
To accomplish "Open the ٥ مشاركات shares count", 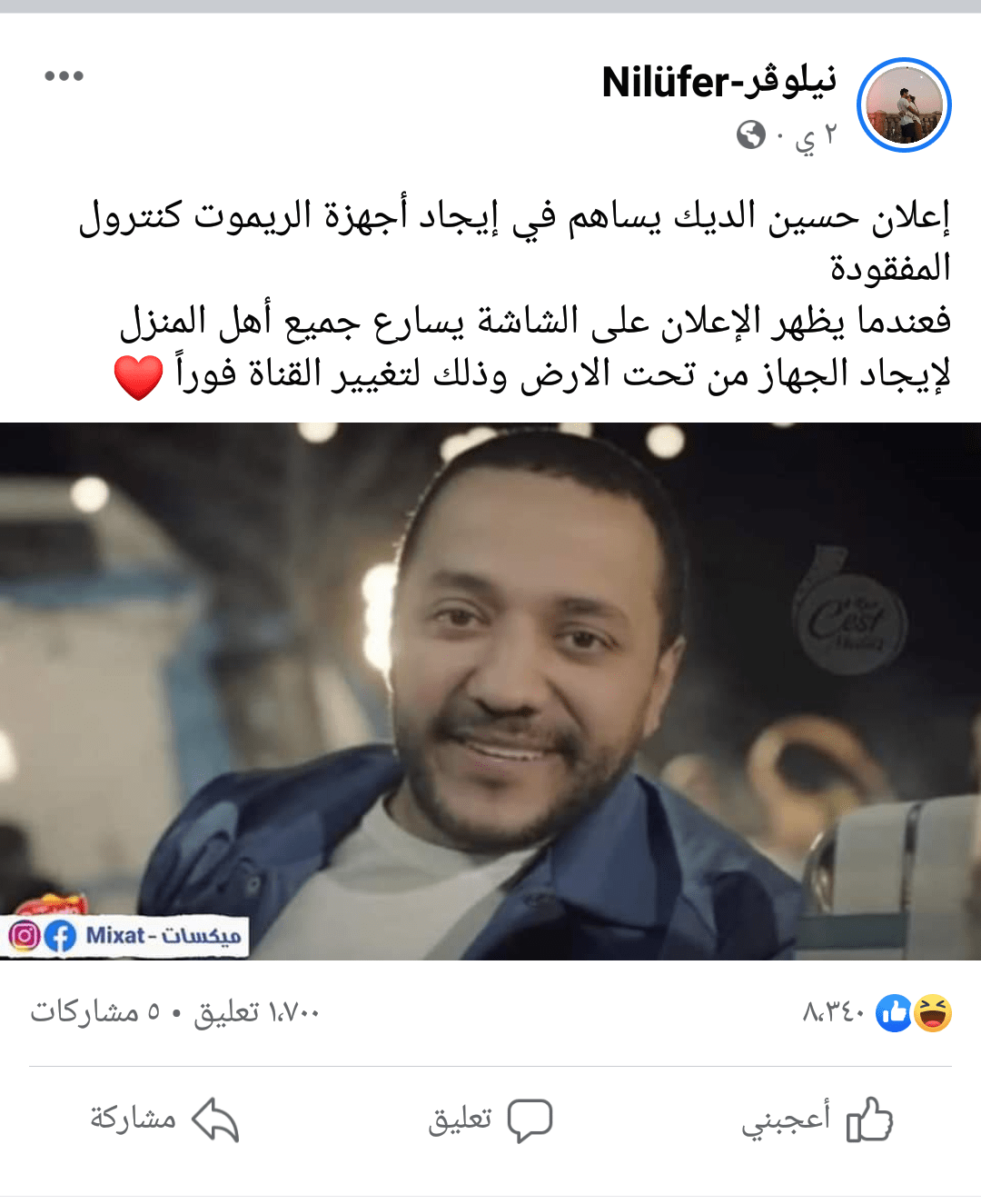I will (x=95, y=1011).
